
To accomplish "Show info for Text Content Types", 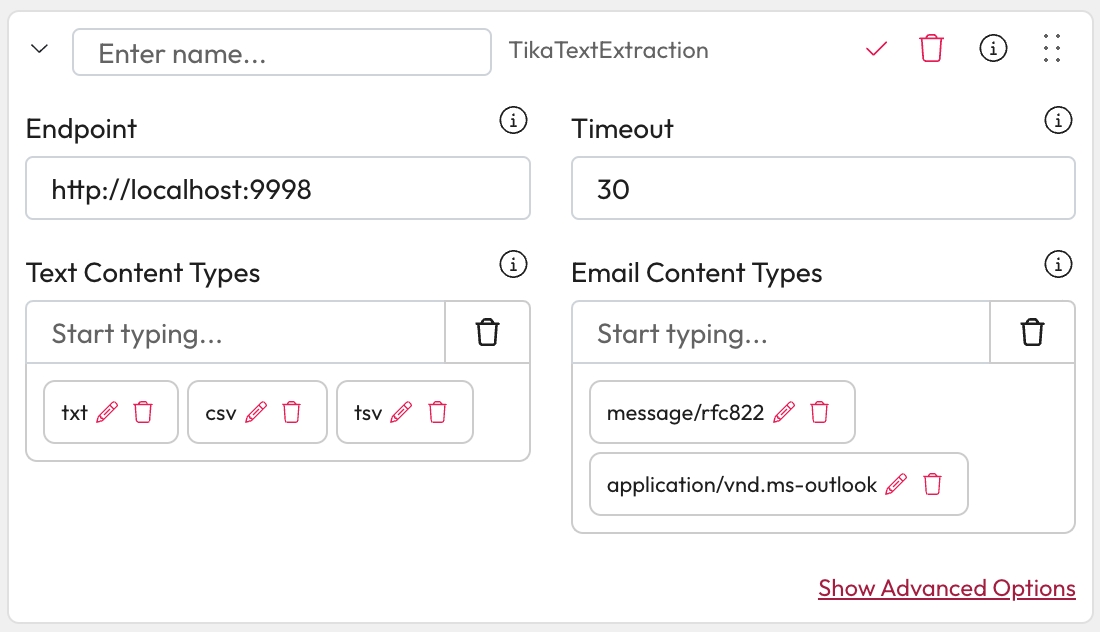I will click(513, 265).
